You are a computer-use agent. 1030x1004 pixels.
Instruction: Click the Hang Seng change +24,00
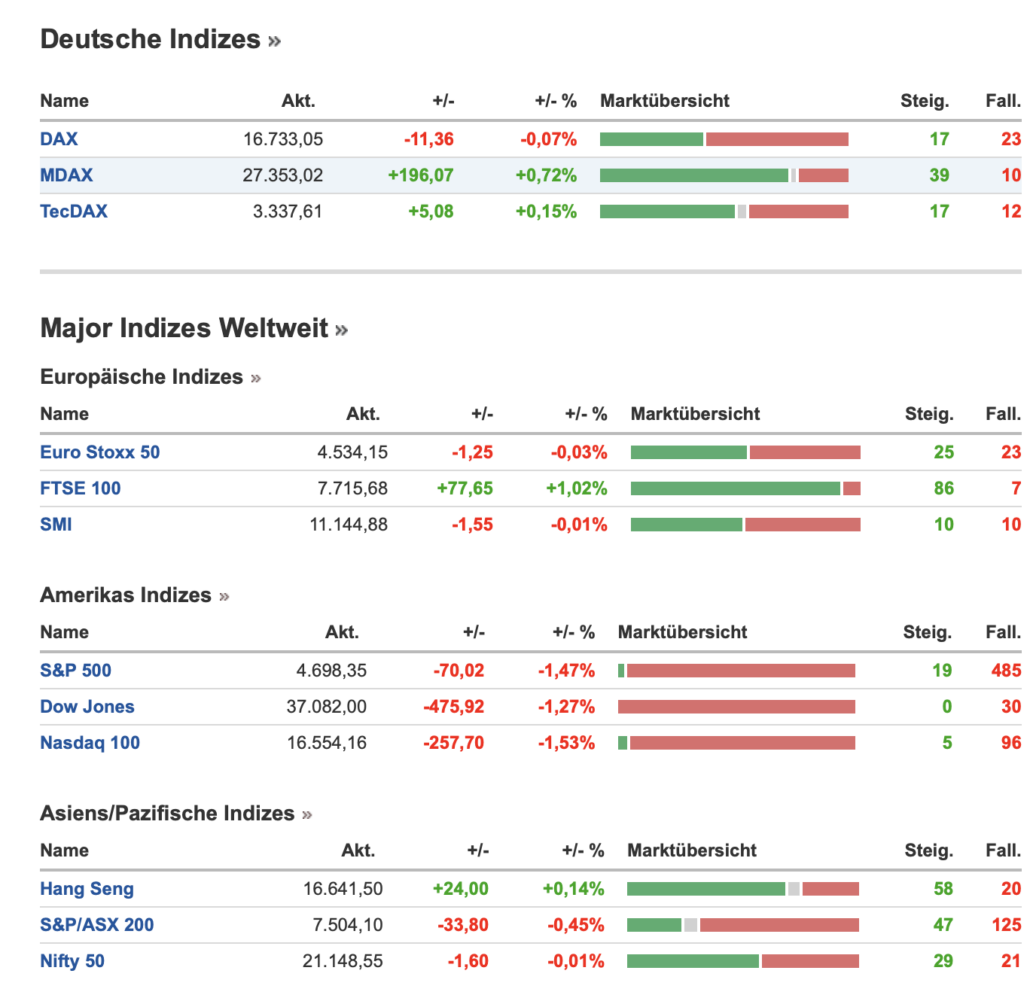460,889
